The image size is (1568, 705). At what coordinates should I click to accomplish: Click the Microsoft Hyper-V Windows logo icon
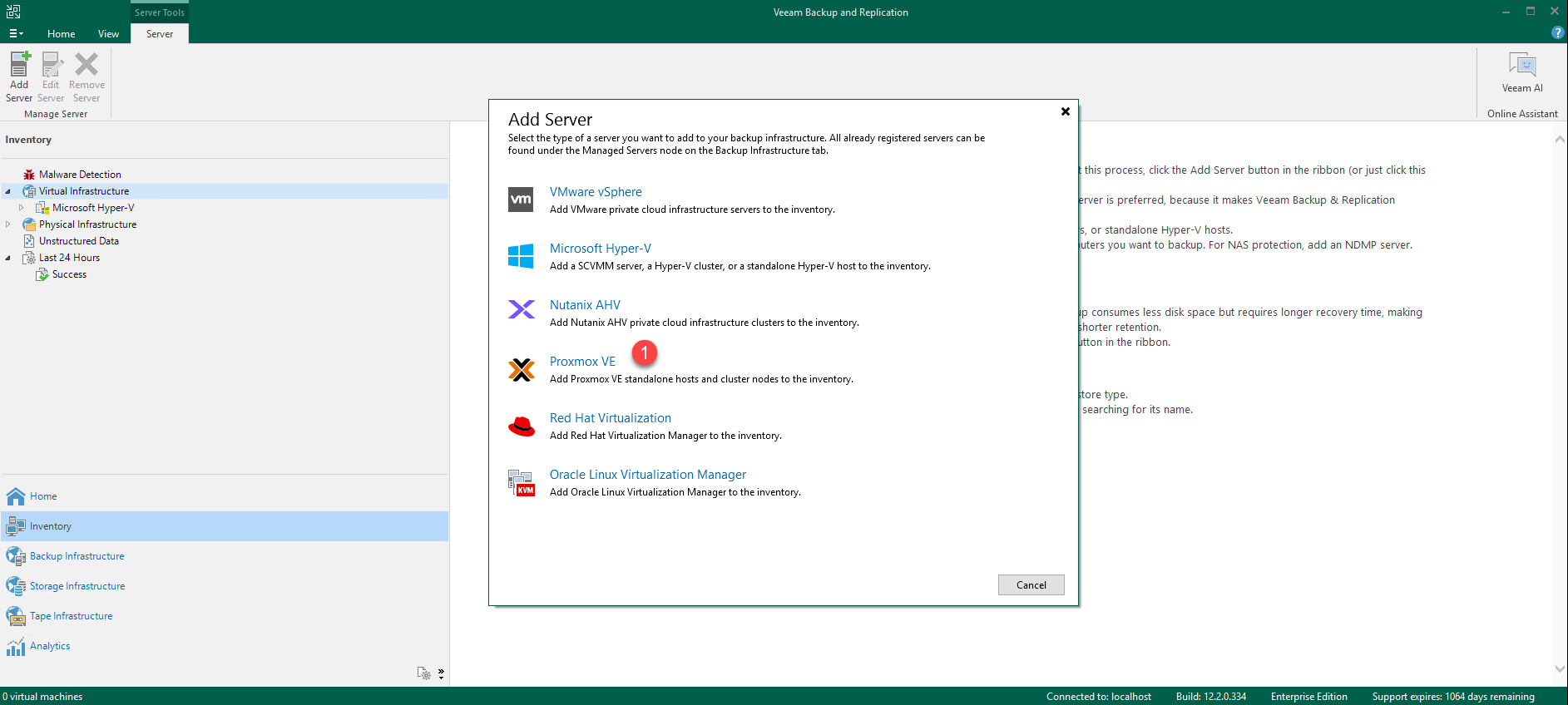click(x=521, y=256)
